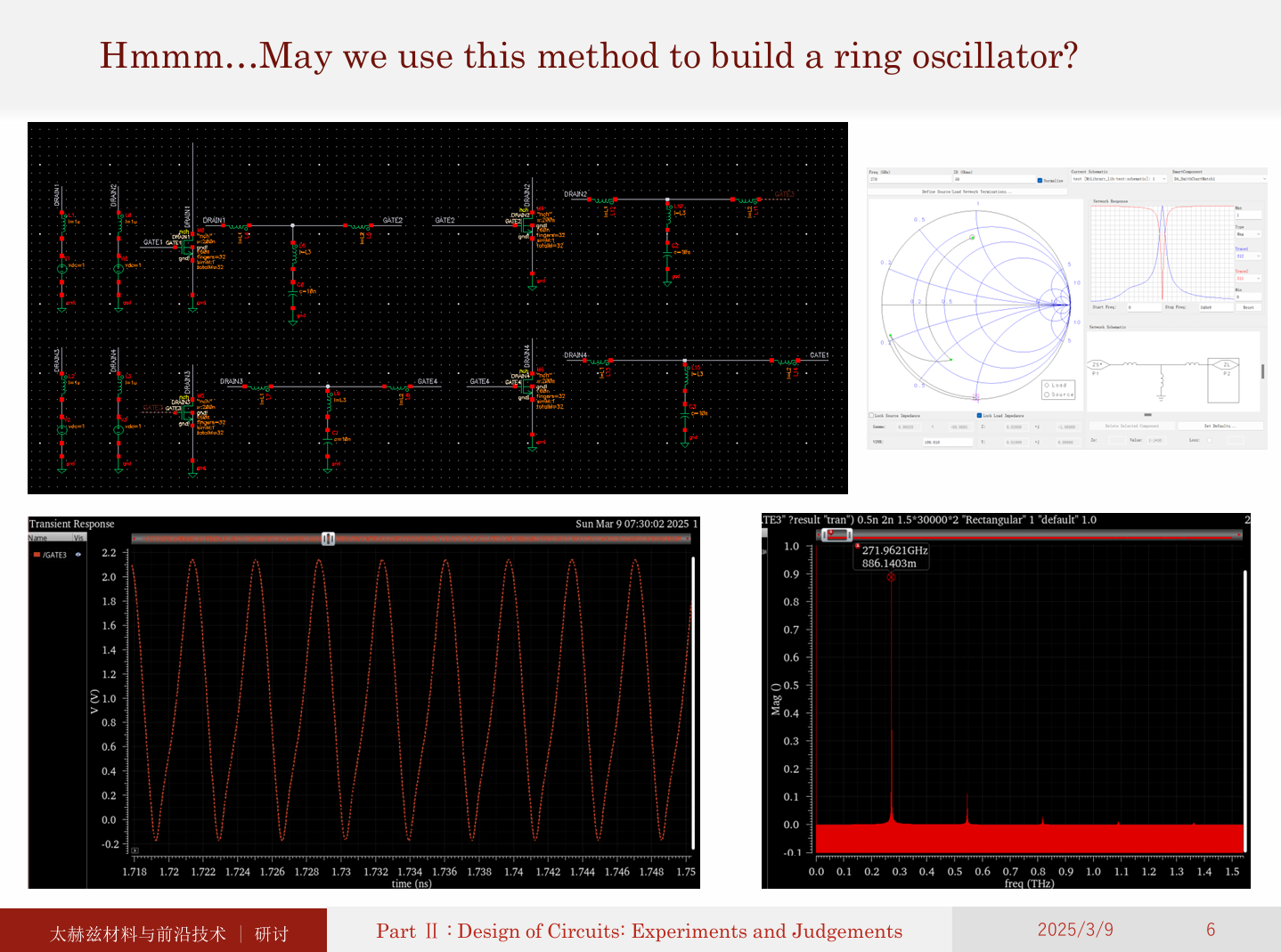Click the Z0 (Ohms) input field
Viewport: 1281px width, 952px height.
993,179
